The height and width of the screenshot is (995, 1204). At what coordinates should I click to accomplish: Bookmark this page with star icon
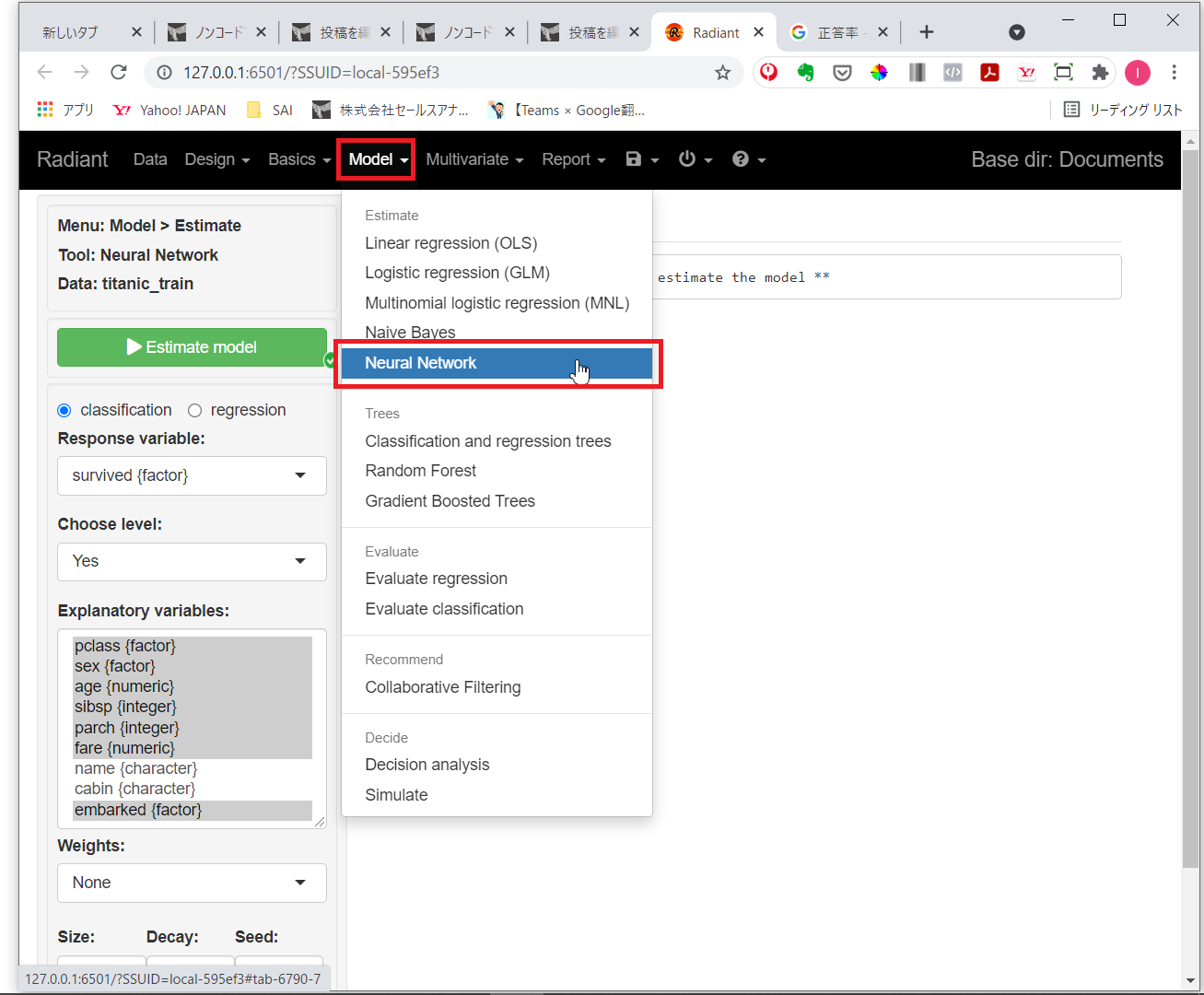pyautogui.click(x=723, y=73)
